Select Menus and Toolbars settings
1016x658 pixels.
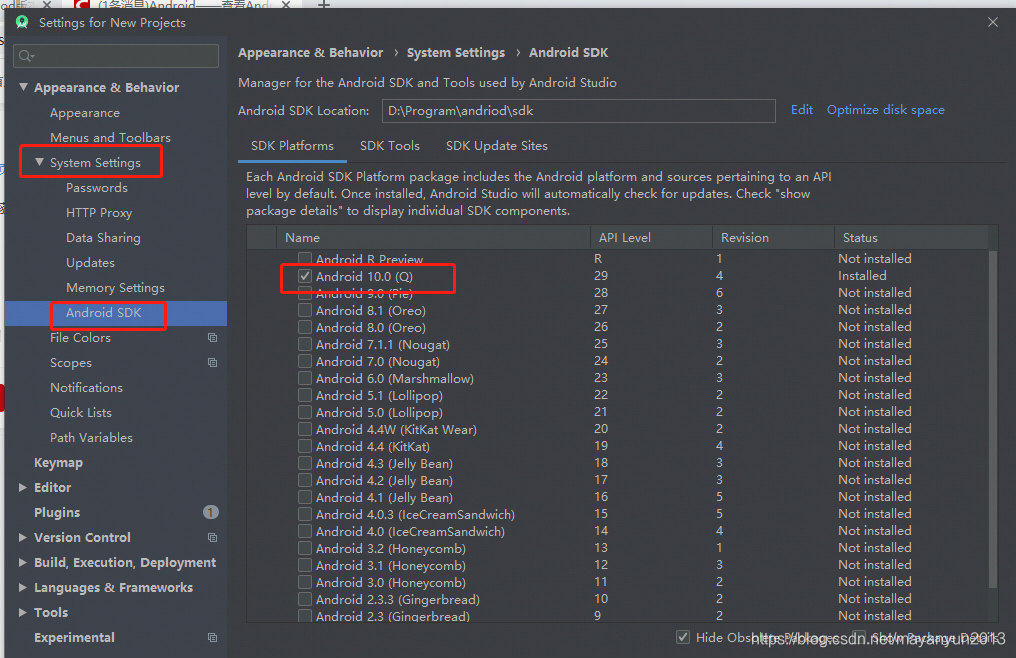tap(110, 137)
